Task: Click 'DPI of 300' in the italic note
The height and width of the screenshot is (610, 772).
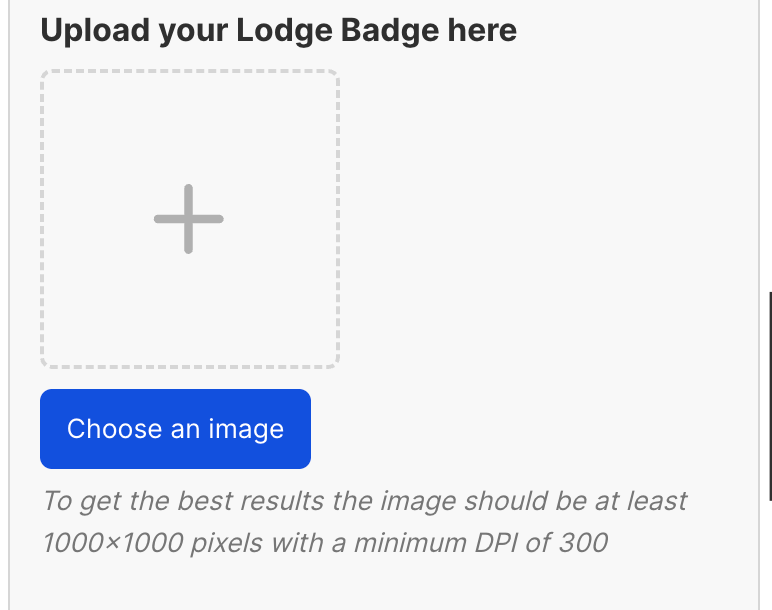Action: [x=541, y=543]
